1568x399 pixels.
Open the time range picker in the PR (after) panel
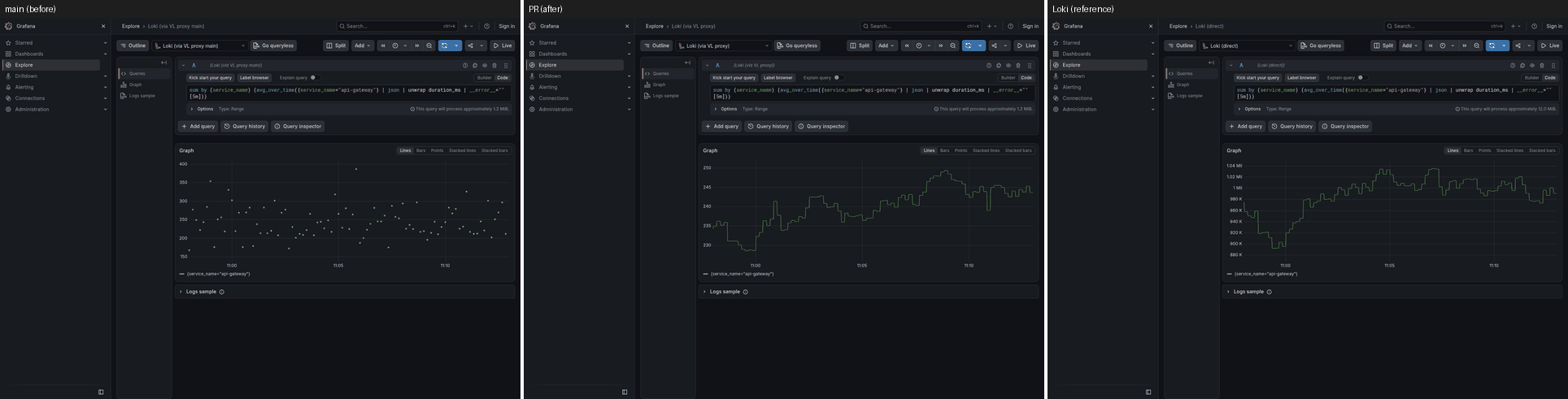coord(923,46)
